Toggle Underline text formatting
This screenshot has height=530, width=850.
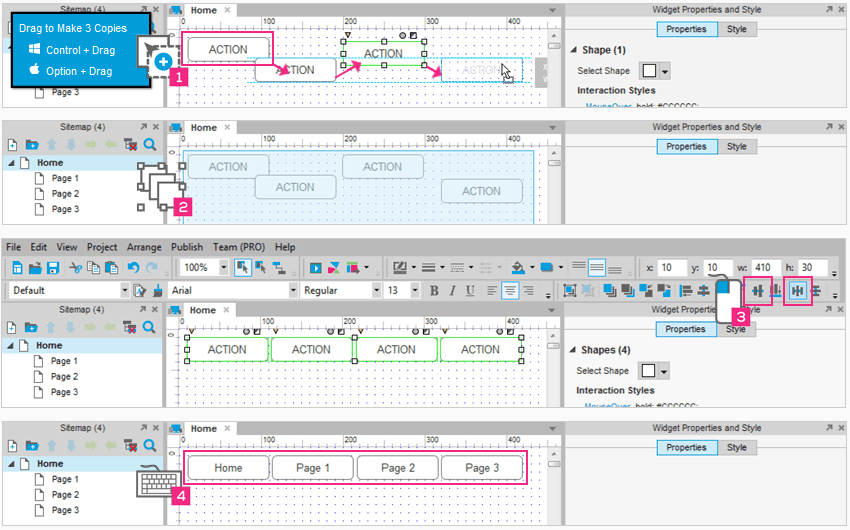click(x=468, y=290)
